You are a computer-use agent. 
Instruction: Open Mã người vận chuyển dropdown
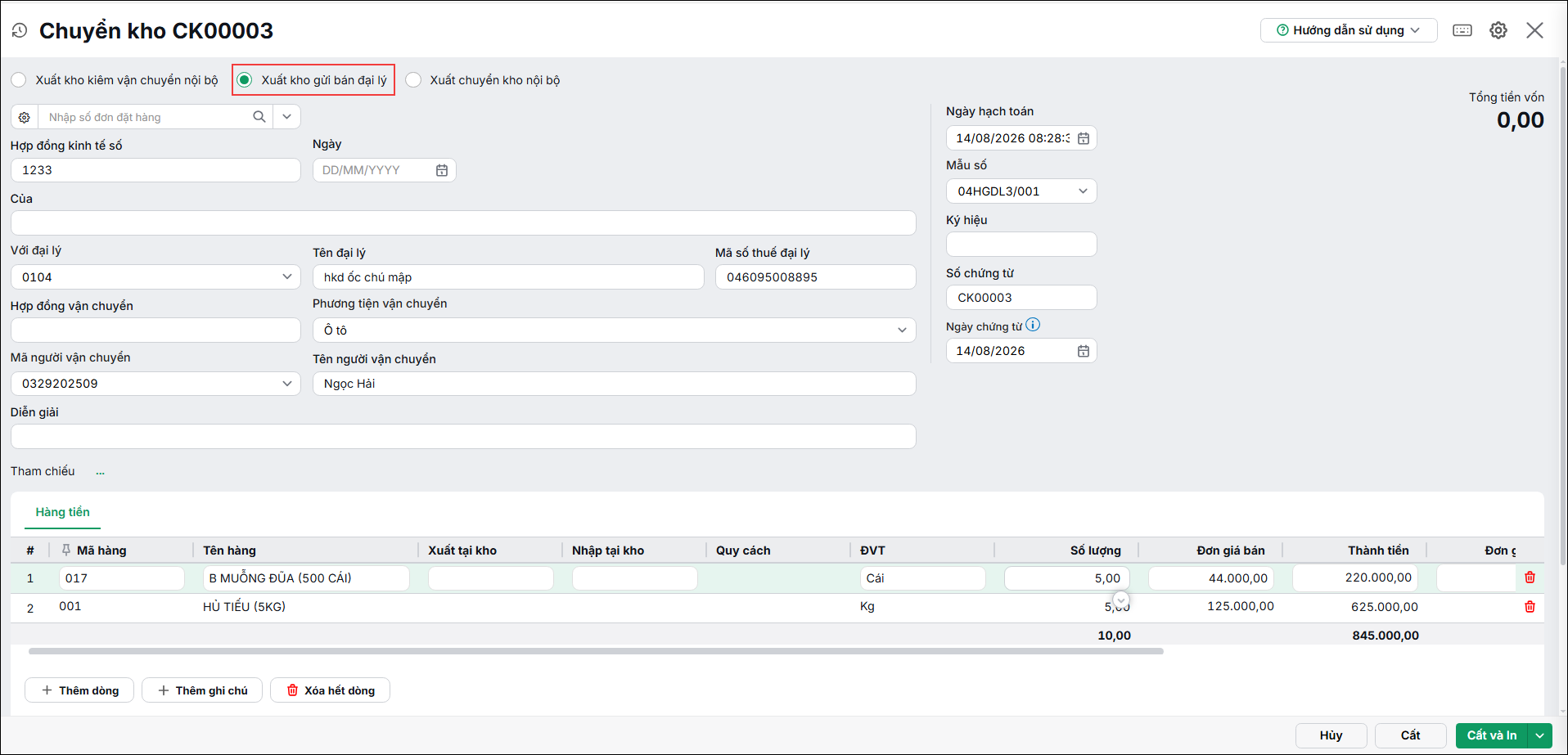coord(287,383)
